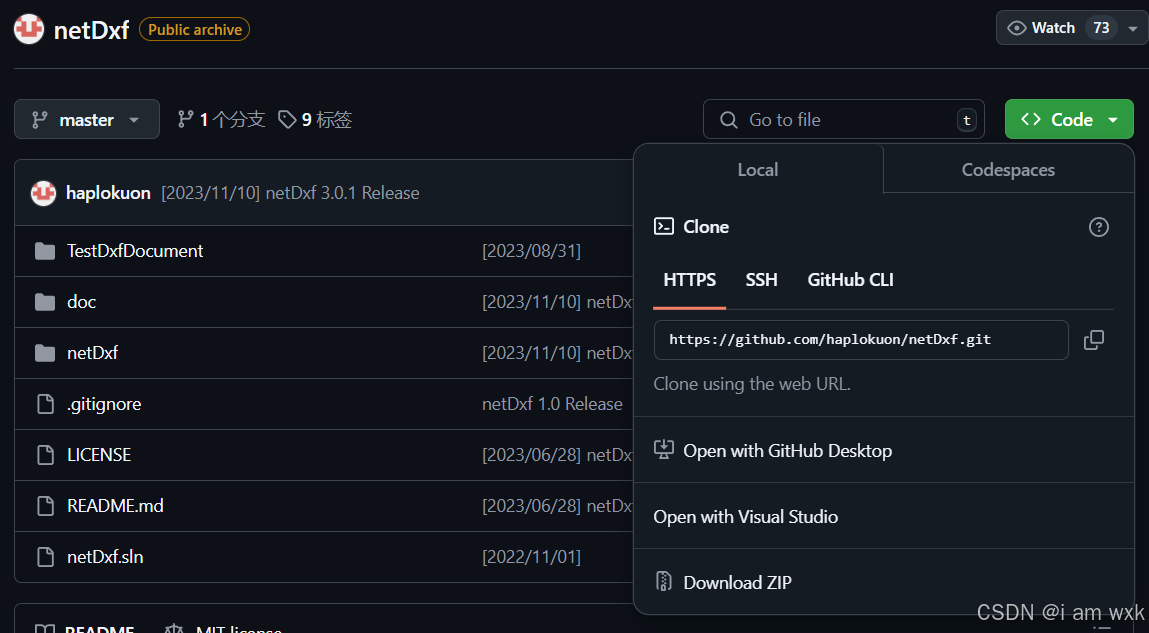
Task: Select the HTTPS clone tab
Action: 690,280
